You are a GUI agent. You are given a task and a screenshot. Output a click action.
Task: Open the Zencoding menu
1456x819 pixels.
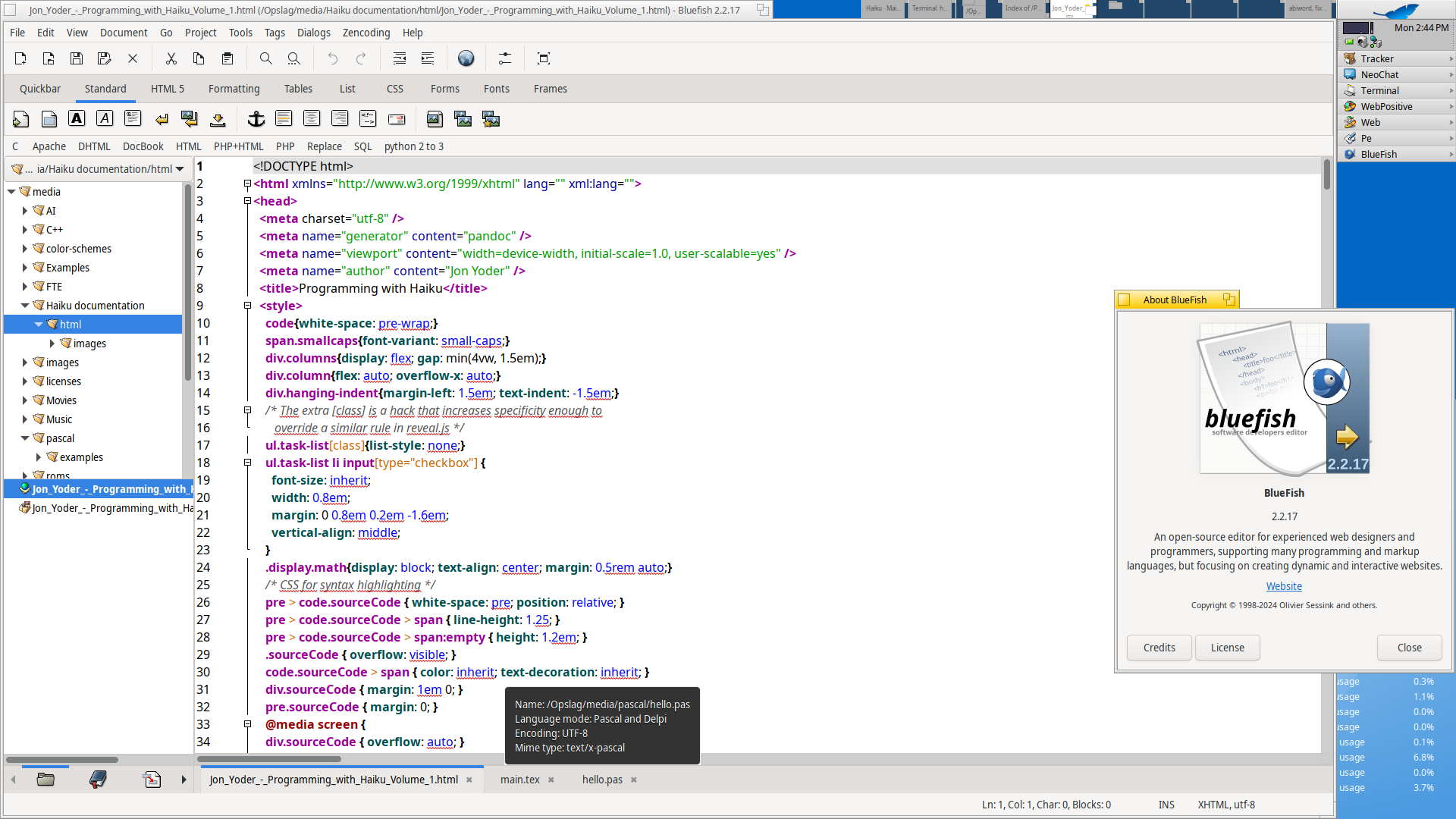(366, 33)
